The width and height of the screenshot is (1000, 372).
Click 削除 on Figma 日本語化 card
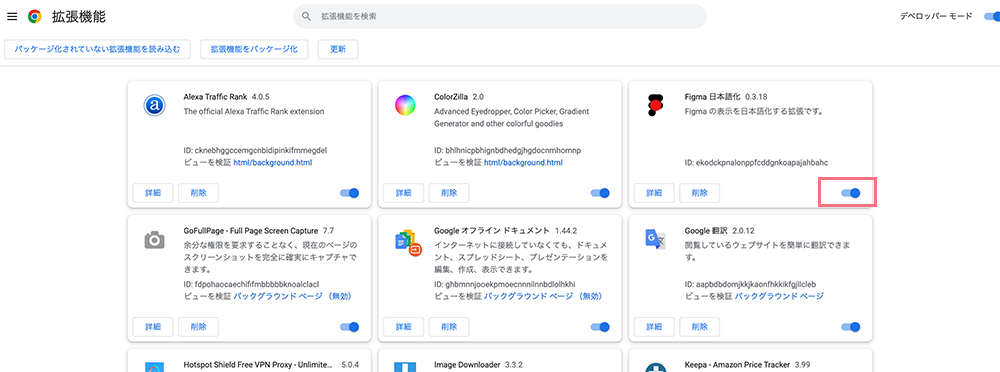pyautogui.click(x=700, y=193)
